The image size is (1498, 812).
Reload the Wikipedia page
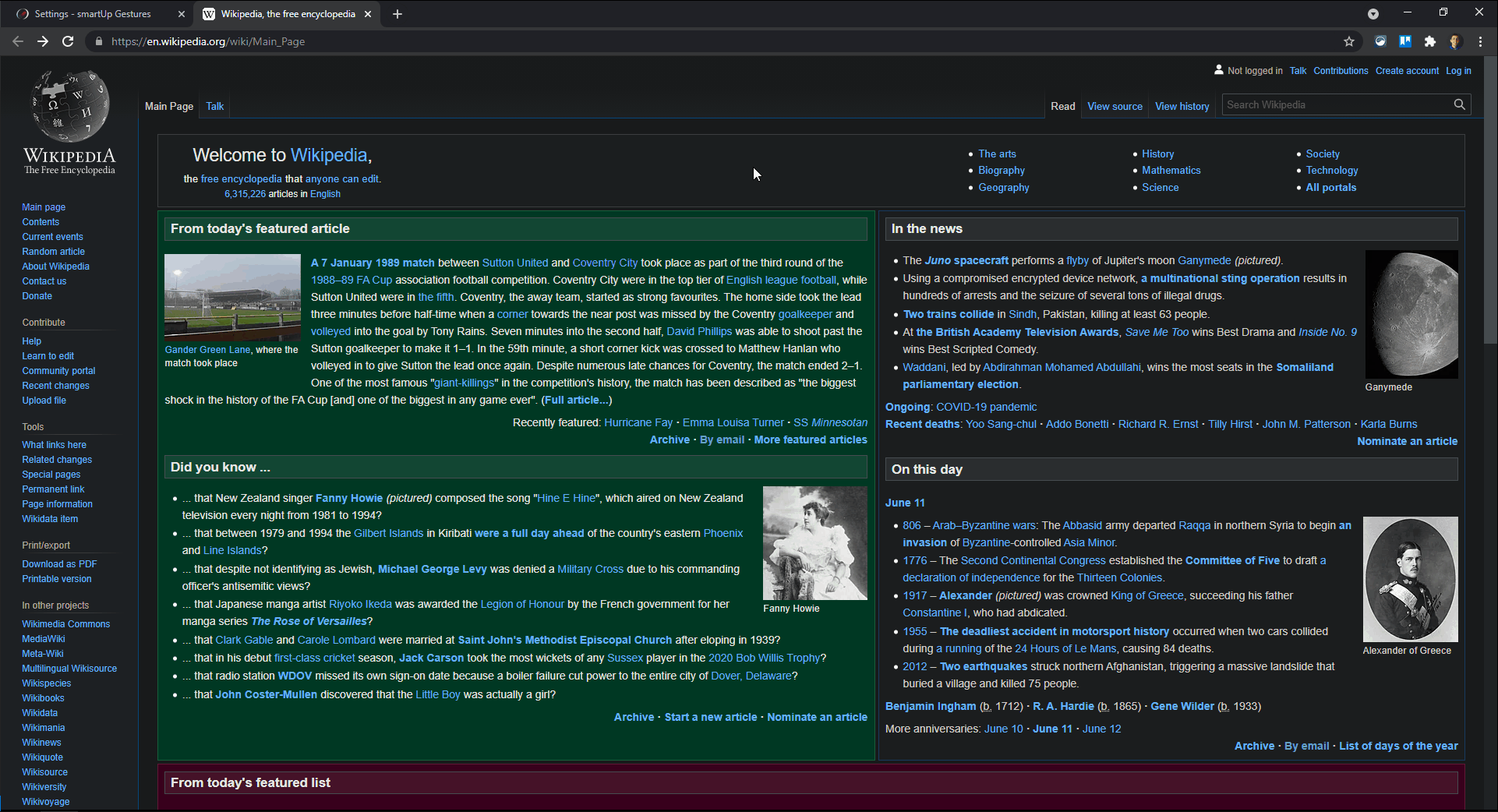(68, 41)
